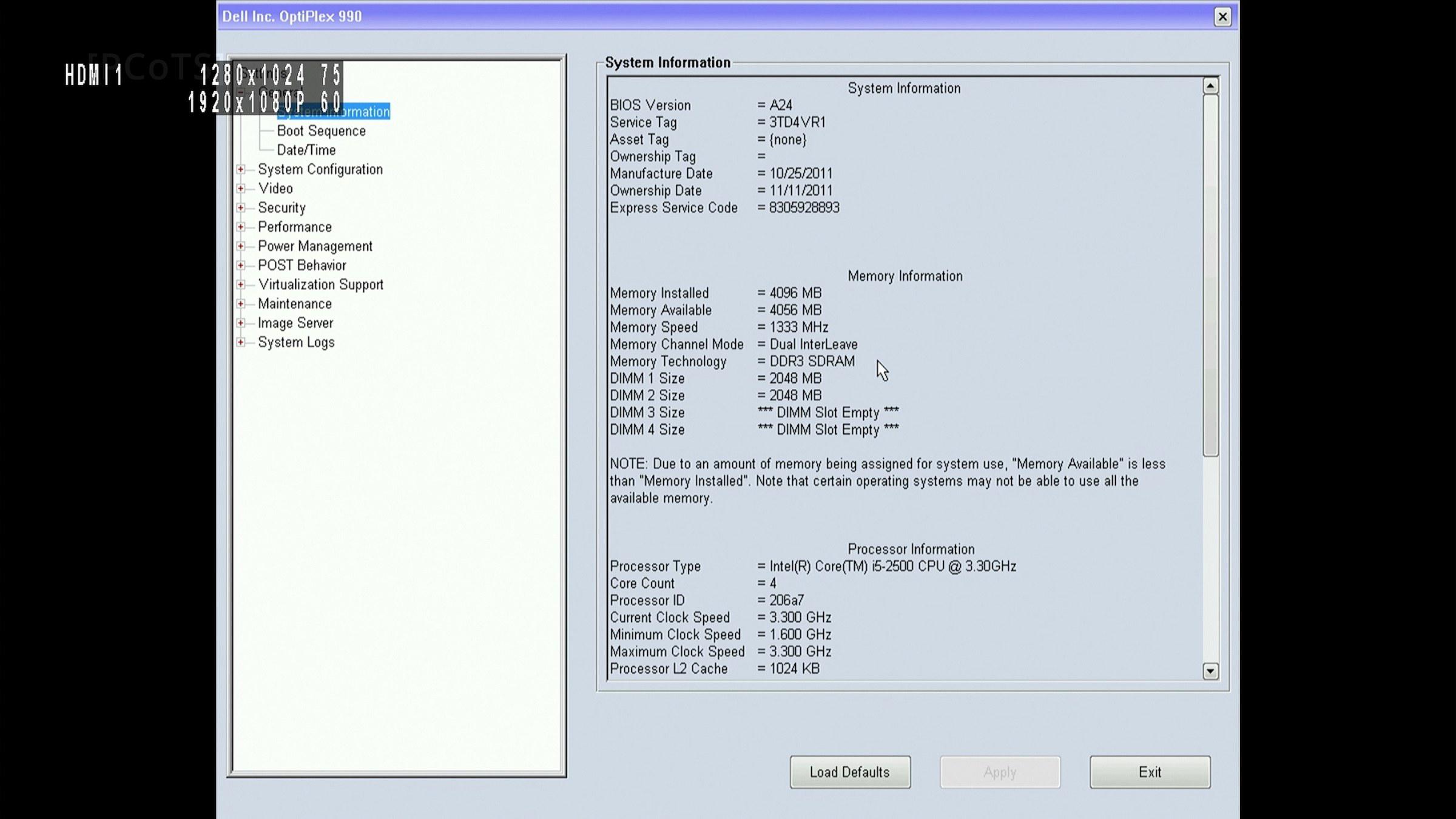Click the Memory Speed value 1333 MHz
Screen dimensions: 1456x819
[799, 328]
